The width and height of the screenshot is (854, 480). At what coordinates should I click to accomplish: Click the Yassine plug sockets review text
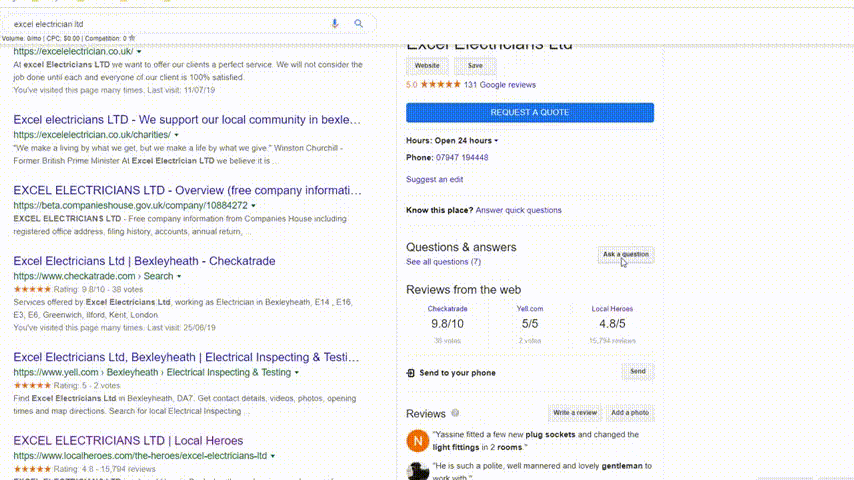tap(536, 441)
